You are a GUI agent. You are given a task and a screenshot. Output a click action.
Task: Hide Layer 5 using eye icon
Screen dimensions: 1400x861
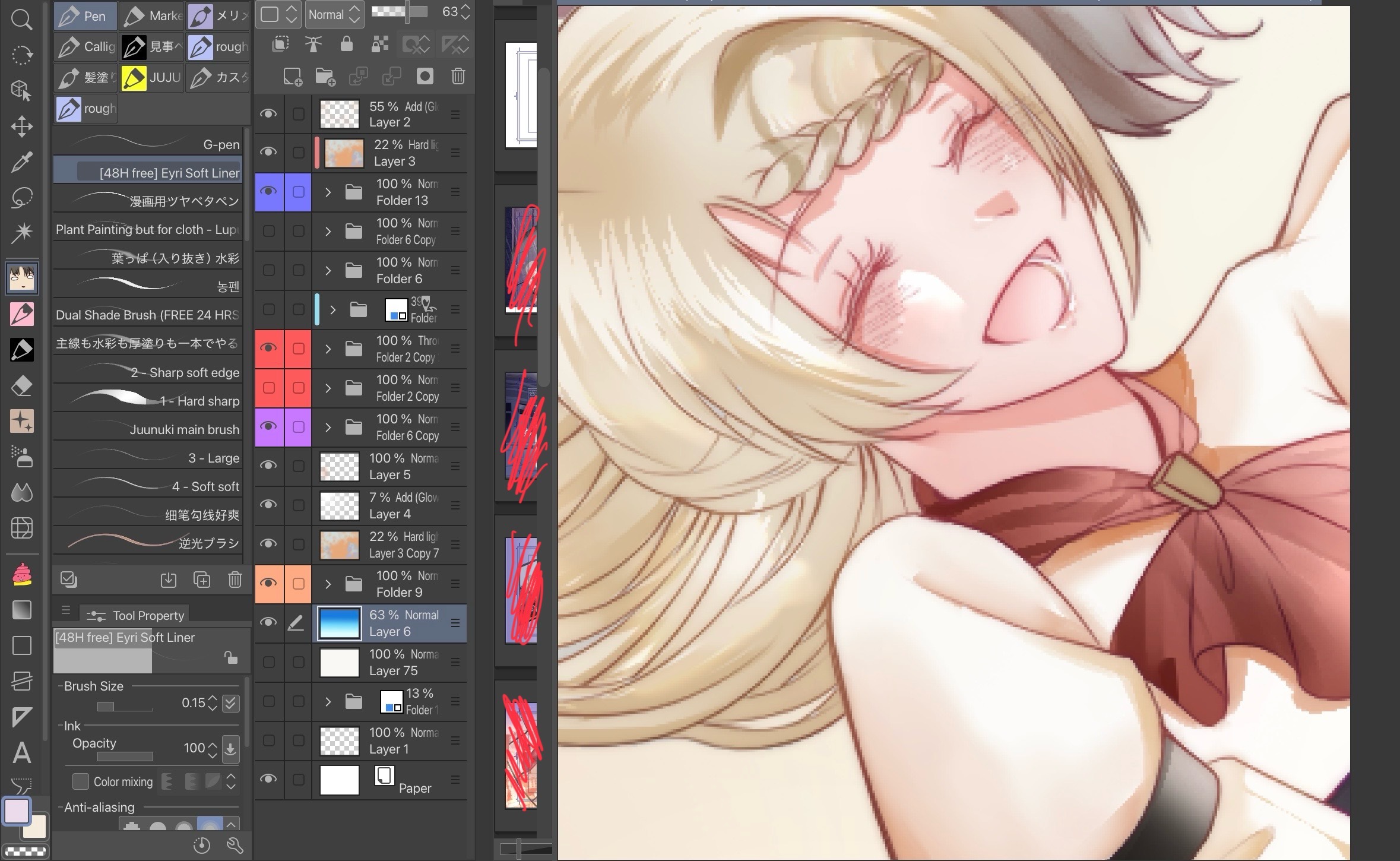pyautogui.click(x=268, y=466)
